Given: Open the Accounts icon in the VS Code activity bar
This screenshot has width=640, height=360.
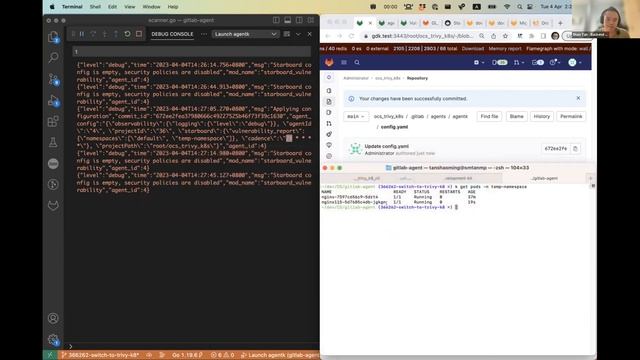Looking at the screenshot, I should [x=53, y=318].
